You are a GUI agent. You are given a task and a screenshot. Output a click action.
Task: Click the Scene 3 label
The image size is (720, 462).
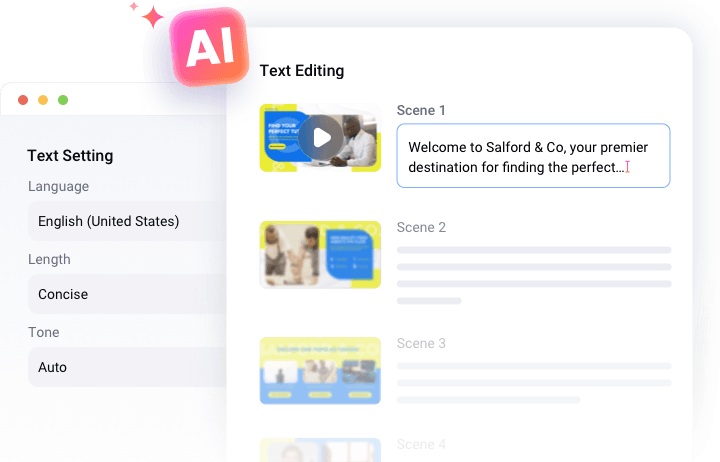click(421, 344)
